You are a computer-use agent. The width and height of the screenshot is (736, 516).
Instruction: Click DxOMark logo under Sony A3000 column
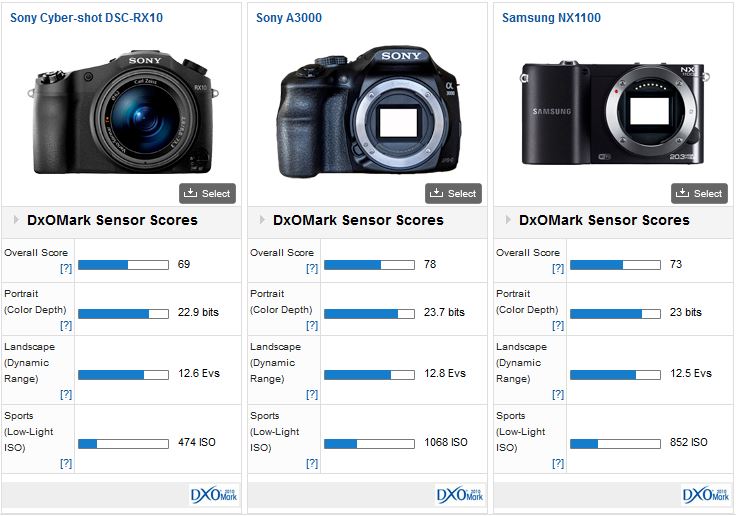click(x=460, y=495)
